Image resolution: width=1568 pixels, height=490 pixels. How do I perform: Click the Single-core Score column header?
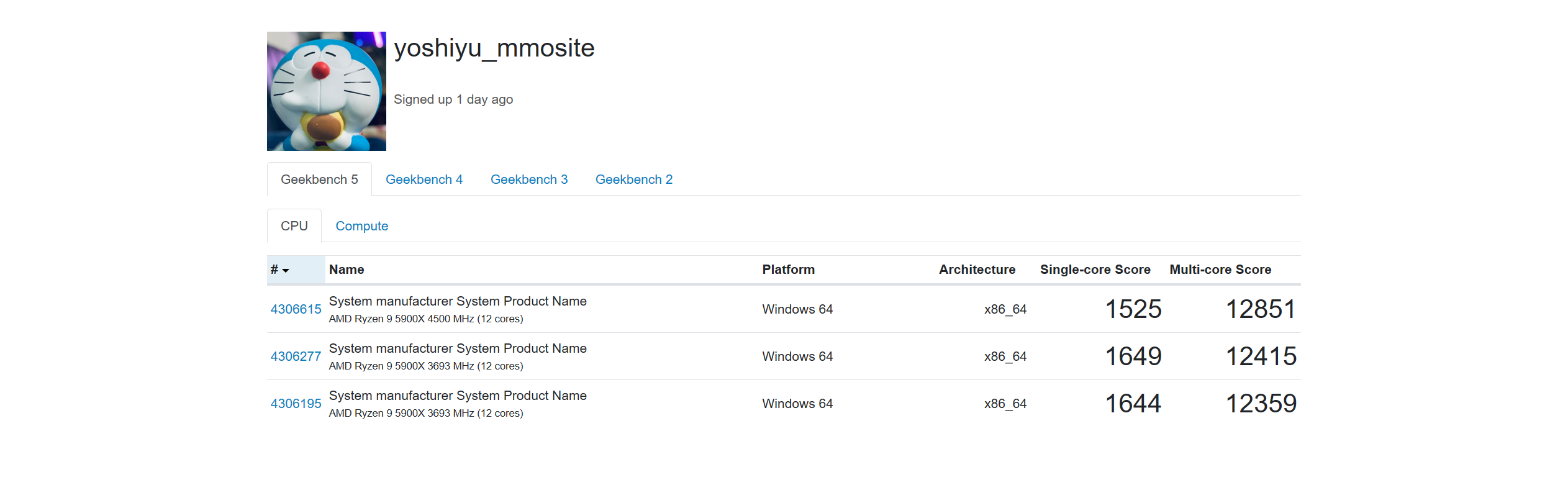tap(1095, 270)
